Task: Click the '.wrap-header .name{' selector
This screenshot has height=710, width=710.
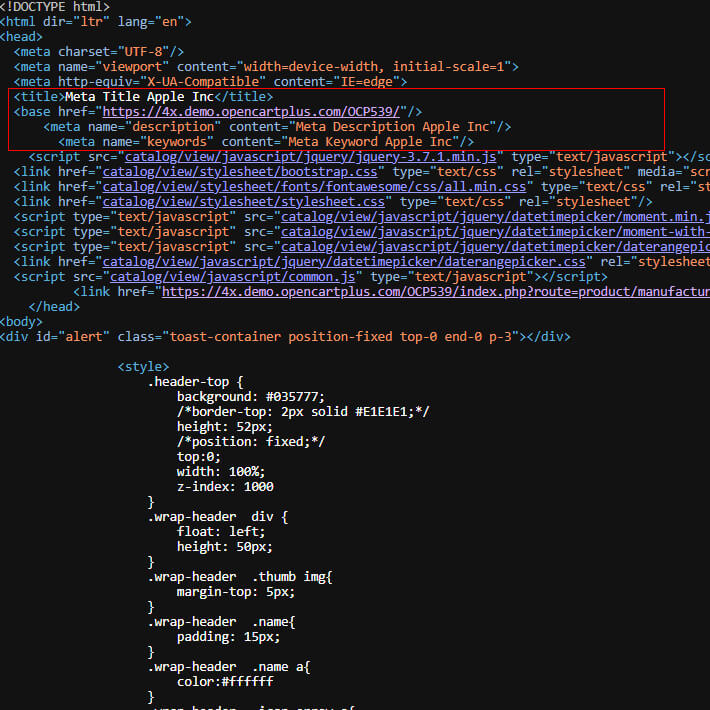Action: click(221, 622)
